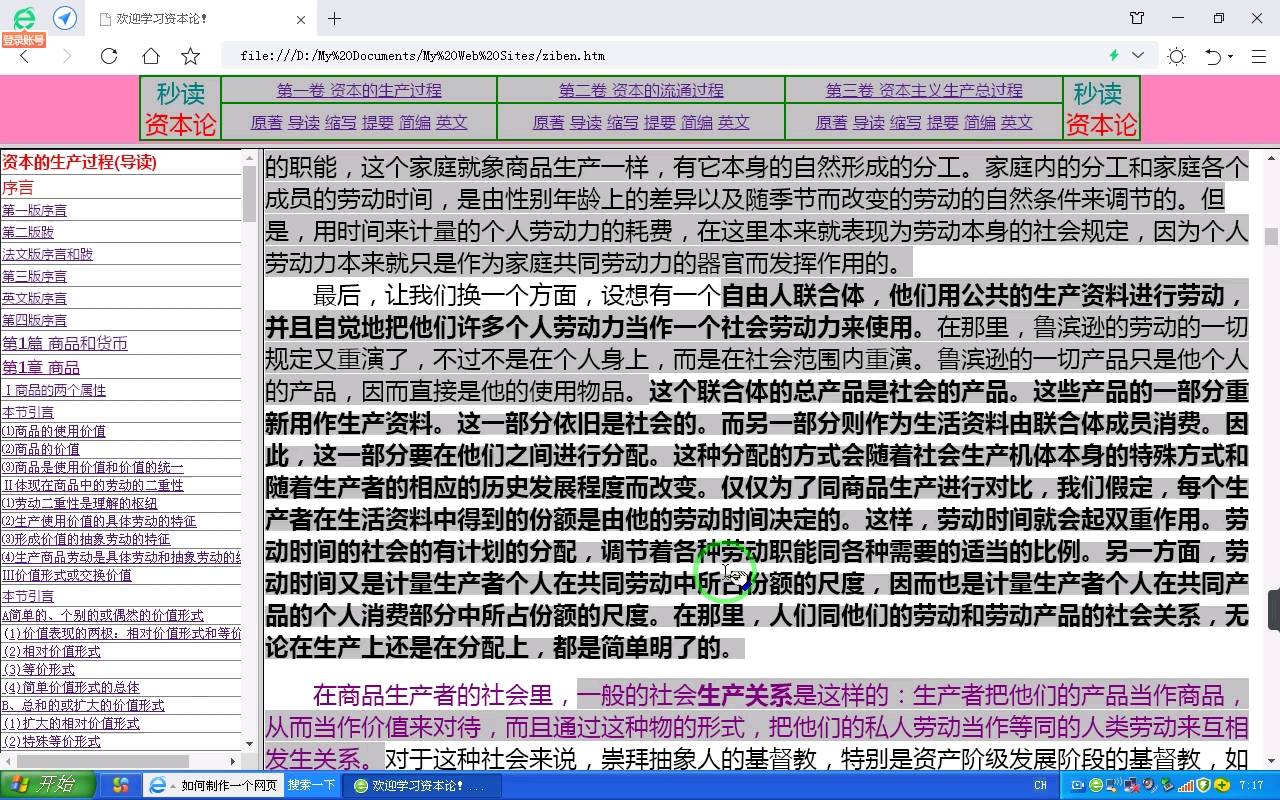This screenshot has height=800, width=1280.
Task: Open the browser hamburger main menu
Action: click(x=1259, y=56)
